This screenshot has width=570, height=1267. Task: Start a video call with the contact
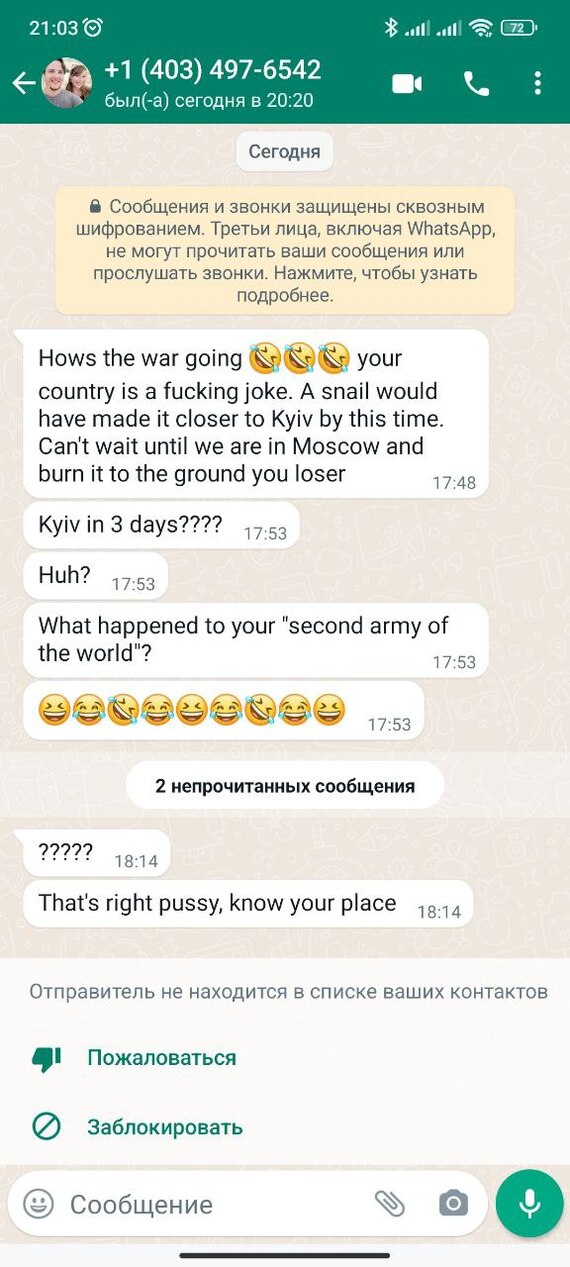click(x=407, y=84)
